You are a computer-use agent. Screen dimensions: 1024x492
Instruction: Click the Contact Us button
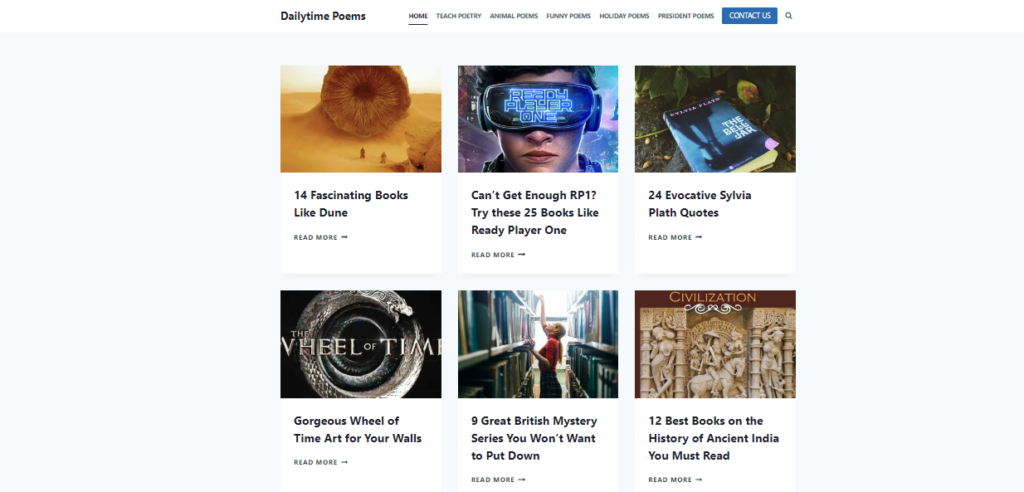749,16
